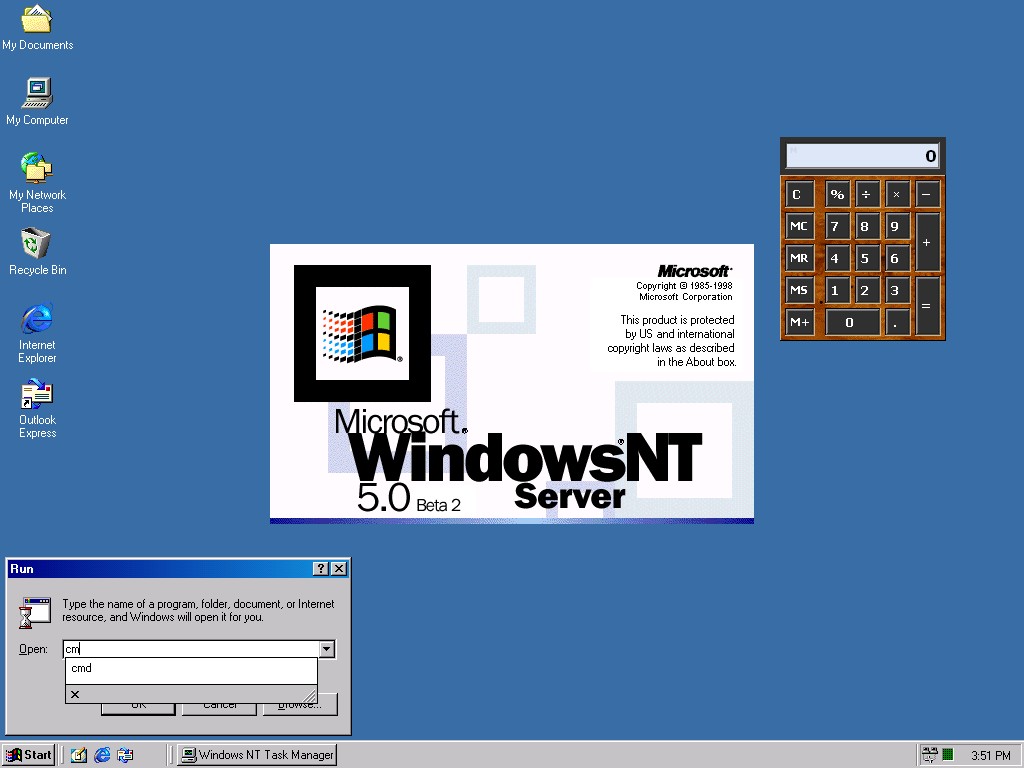Click the calculator MR memory recall key
Screen dimensions: 1024x768
pos(799,258)
